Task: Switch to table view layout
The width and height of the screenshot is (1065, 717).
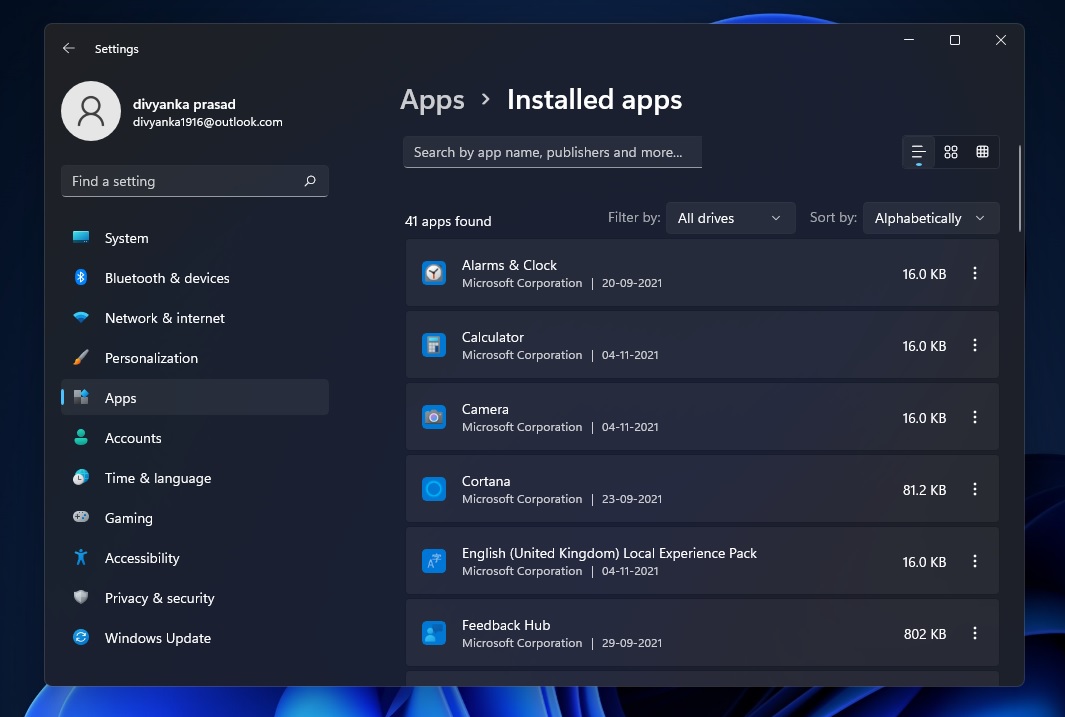Action: click(x=982, y=152)
